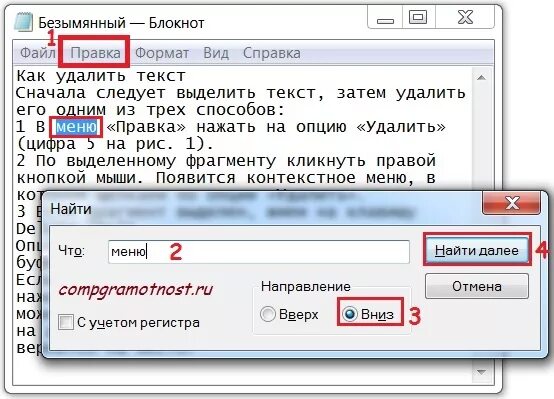Open the Файл menu

pos(37,53)
